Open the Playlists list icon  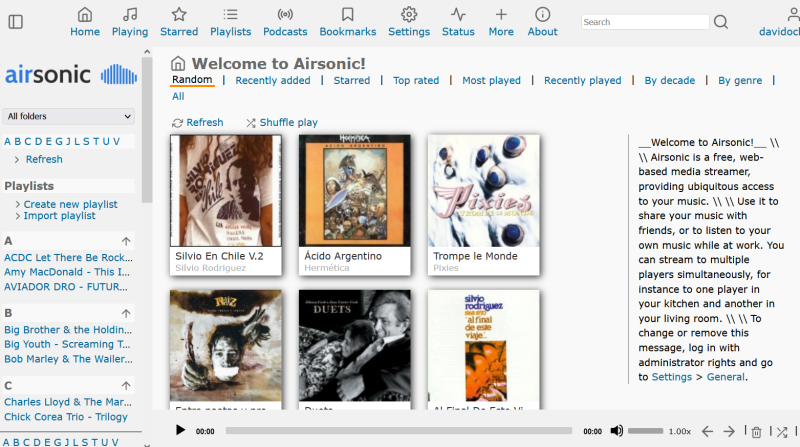click(x=231, y=14)
